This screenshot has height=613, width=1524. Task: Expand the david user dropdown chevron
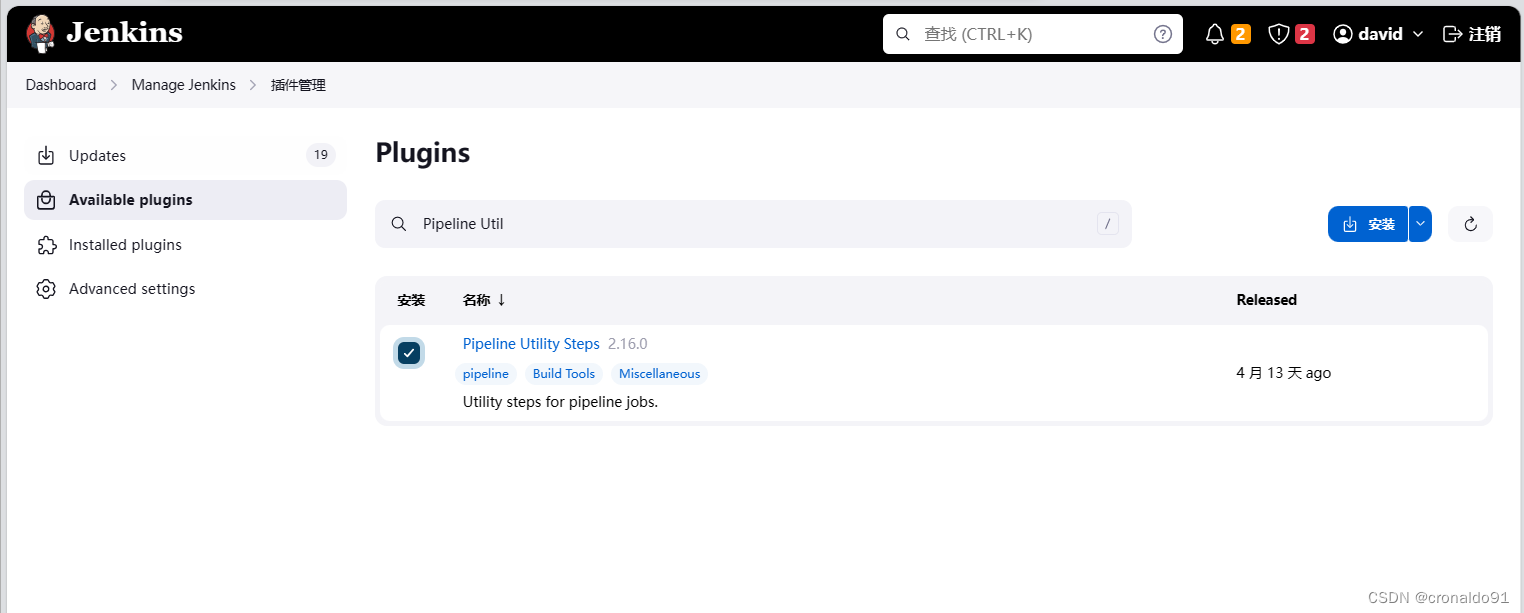pyautogui.click(x=1418, y=34)
